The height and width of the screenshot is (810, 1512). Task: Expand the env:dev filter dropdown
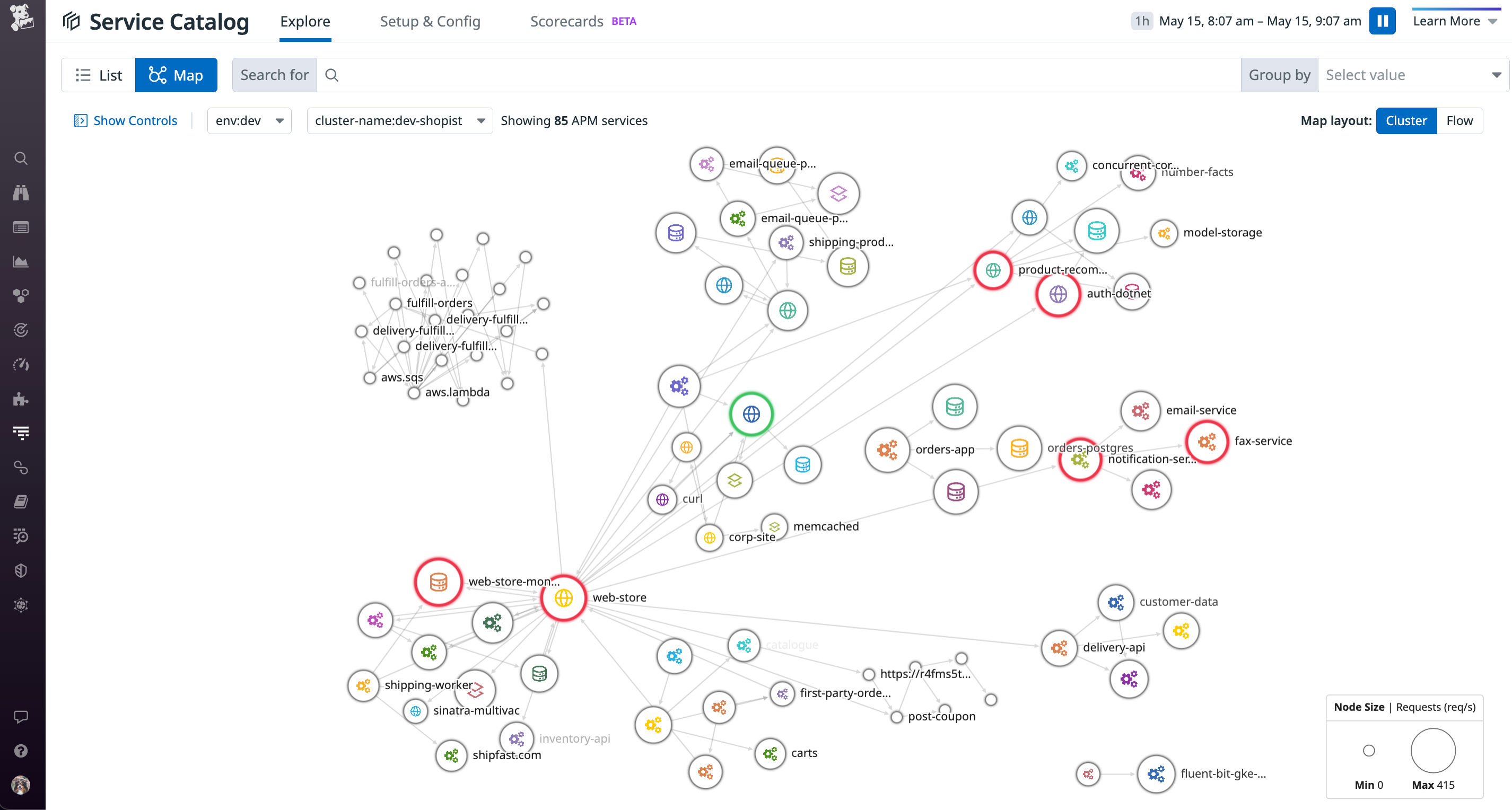coord(249,120)
